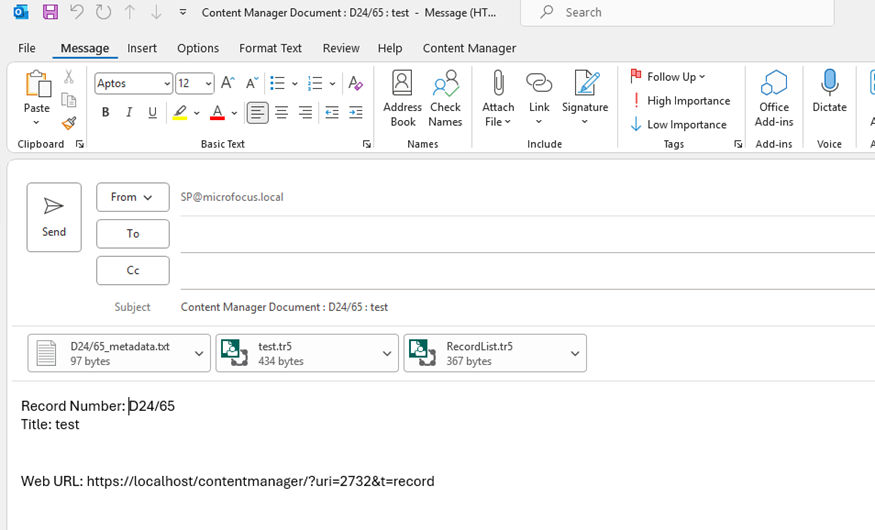The width and height of the screenshot is (875, 530).
Task: Open Tags group dialog launcher
Action: pyautogui.click(x=738, y=144)
